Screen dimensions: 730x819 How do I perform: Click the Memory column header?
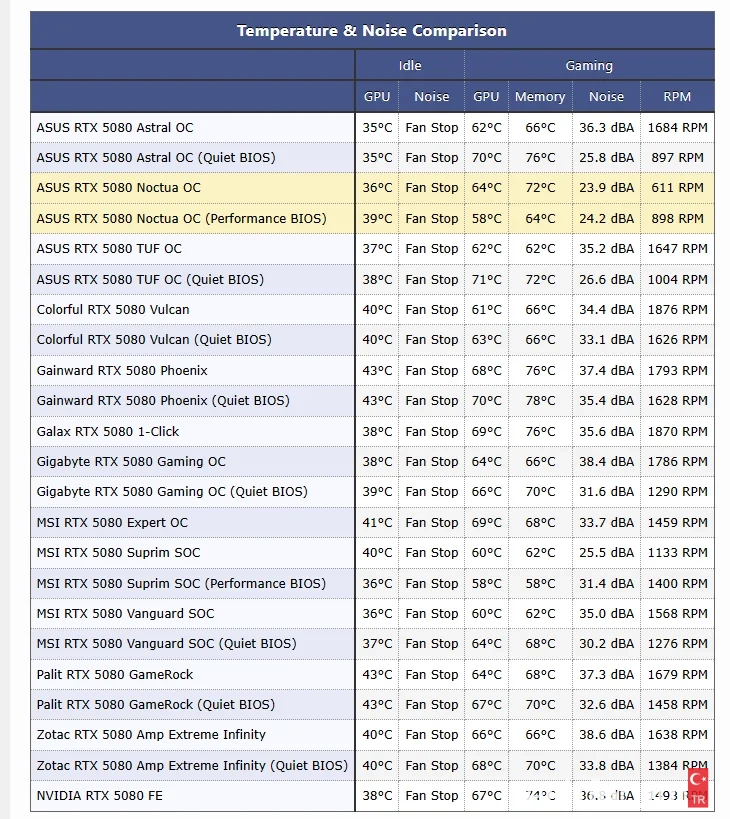click(x=540, y=97)
